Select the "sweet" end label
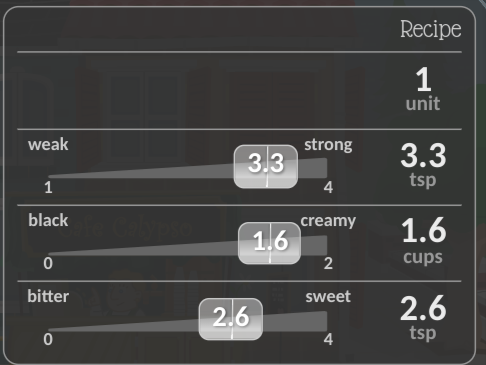 (x=328, y=297)
